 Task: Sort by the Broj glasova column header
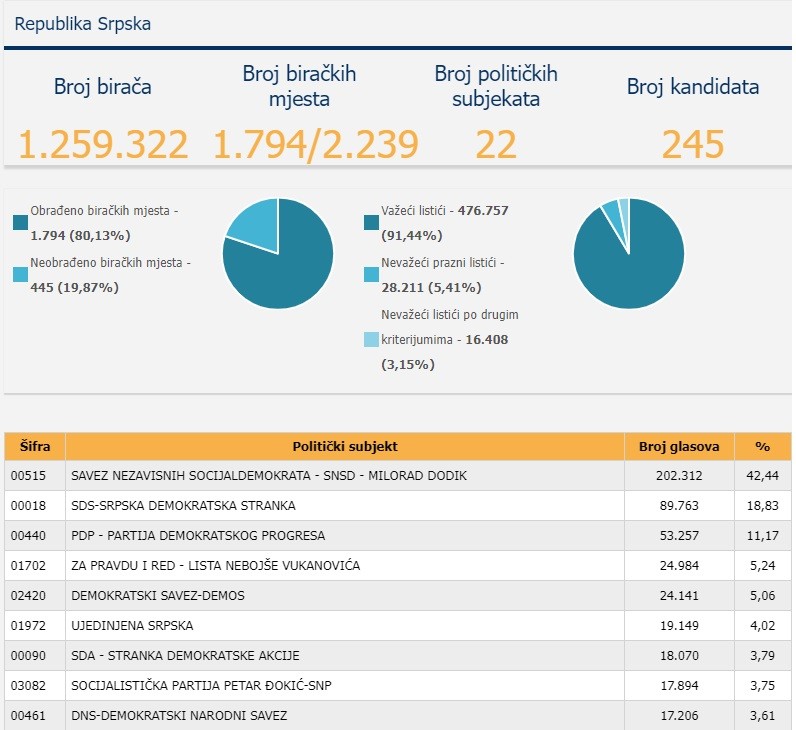tap(679, 446)
